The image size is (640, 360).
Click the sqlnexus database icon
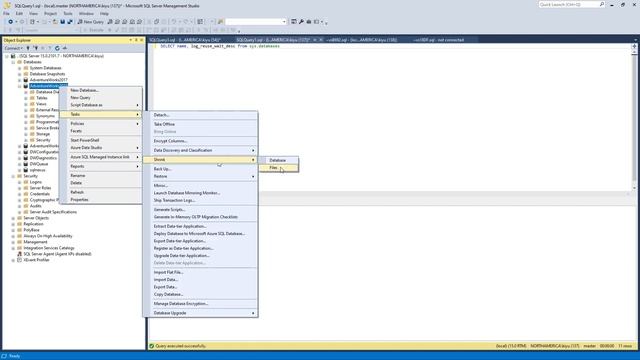point(26,170)
